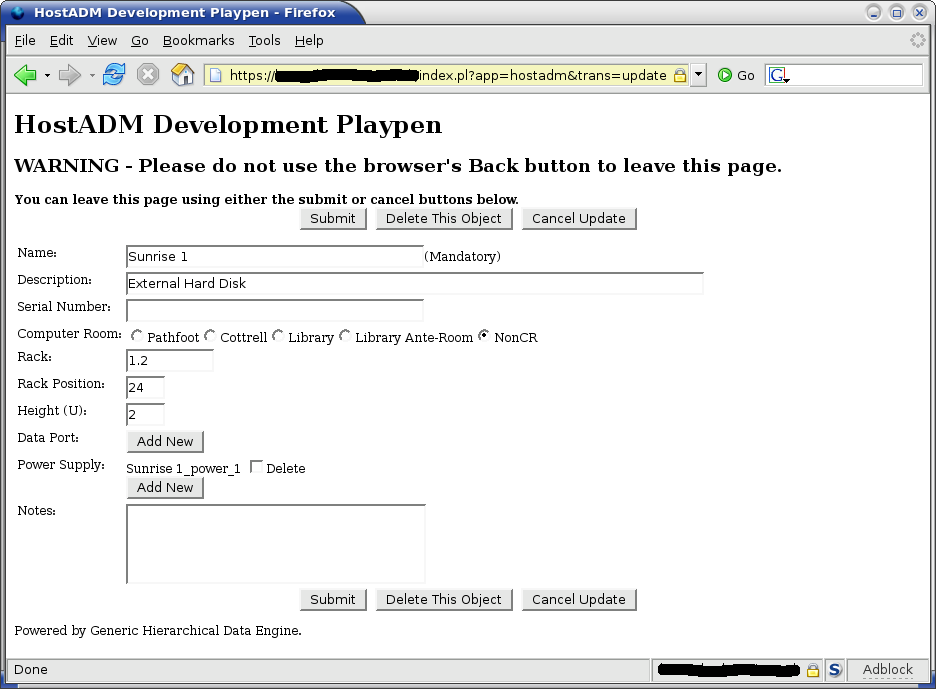Viewport: 936px width, 689px height.
Task: Open the Tools menu
Action: (x=264, y=41)
